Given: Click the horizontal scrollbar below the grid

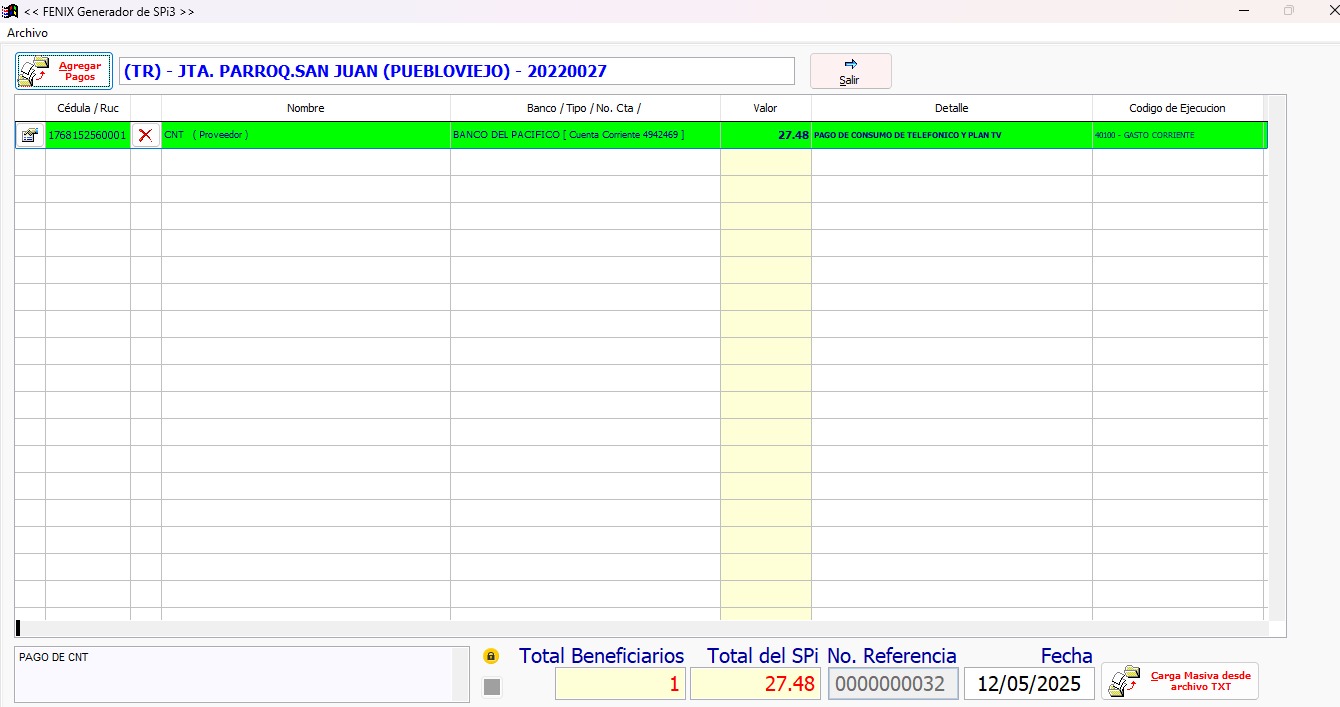Looking at the screenshot, I should point(640,629).
